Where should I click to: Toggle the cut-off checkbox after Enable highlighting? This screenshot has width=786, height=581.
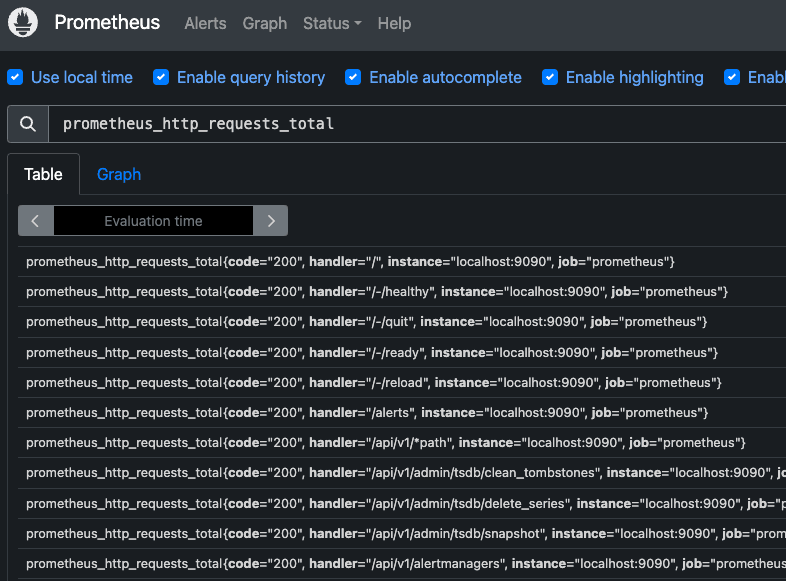732,77
